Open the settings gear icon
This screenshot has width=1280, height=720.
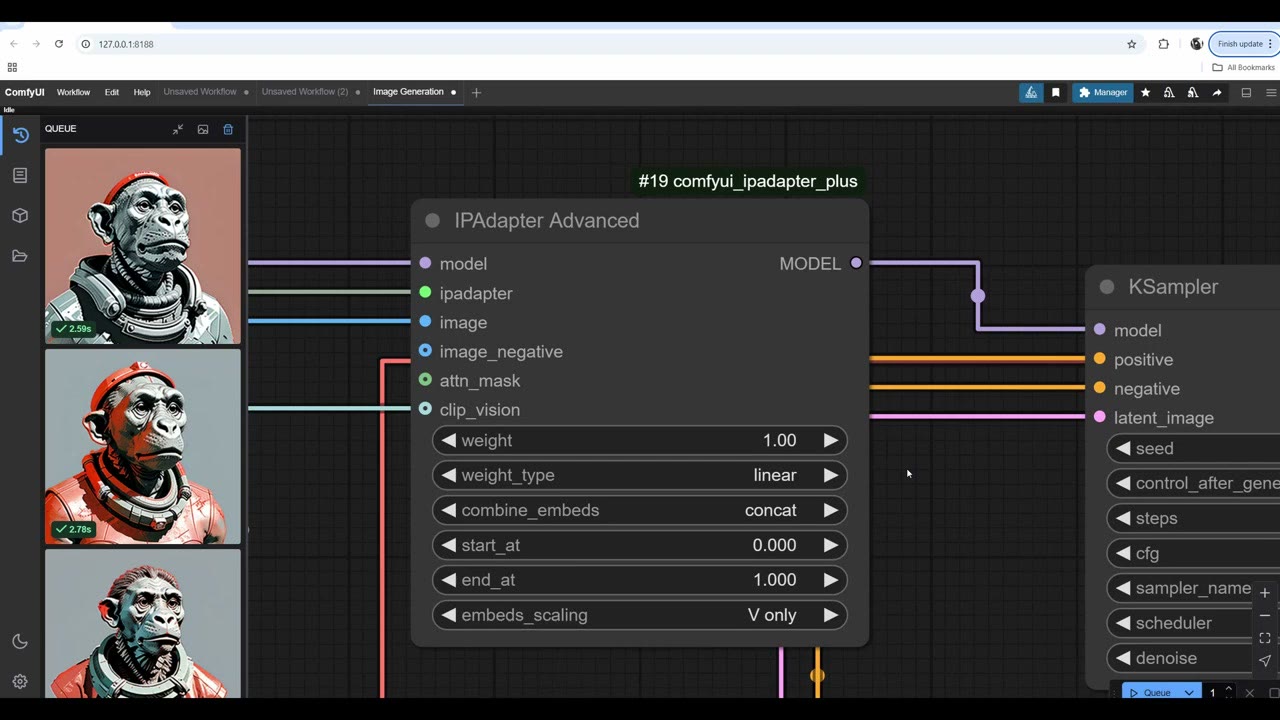(20, 682)
